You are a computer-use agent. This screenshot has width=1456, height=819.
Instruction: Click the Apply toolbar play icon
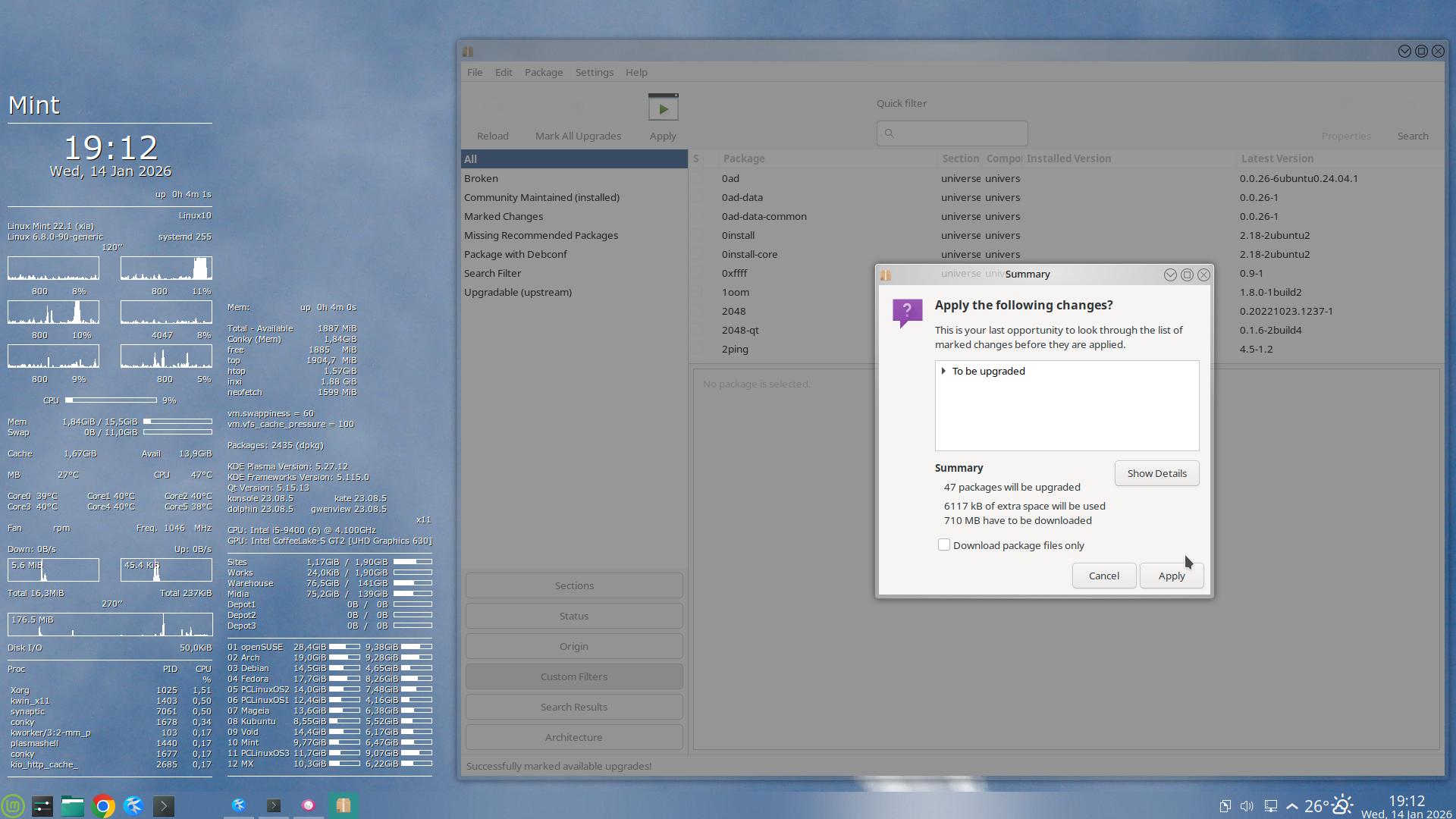click(x=663, y=108)
